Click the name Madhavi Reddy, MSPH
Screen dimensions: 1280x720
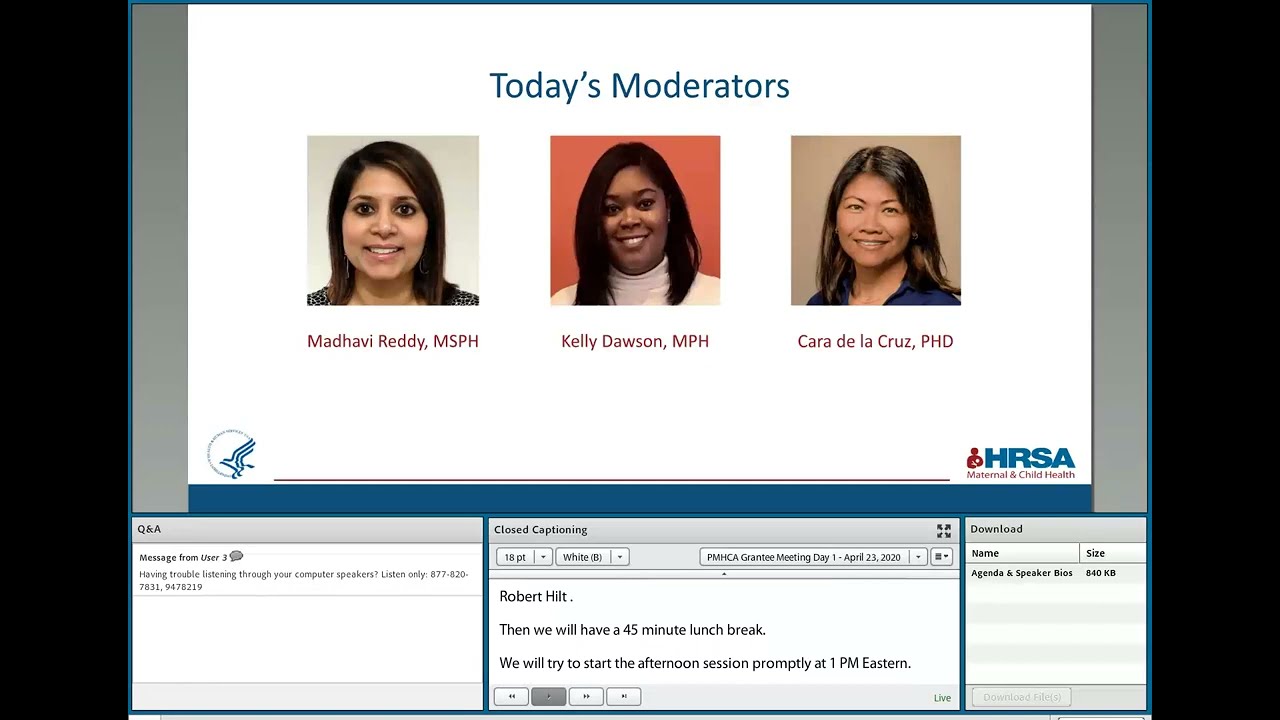[x=393, y=341]
